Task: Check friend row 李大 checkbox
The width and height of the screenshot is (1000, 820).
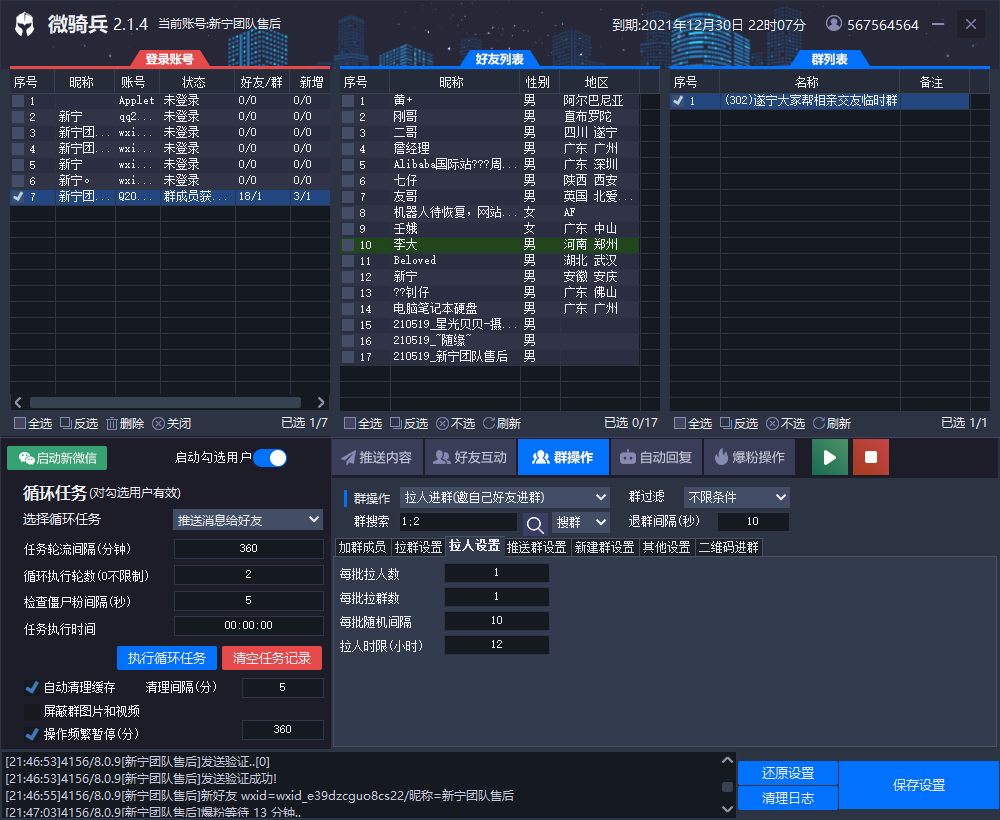Action: click(348, 244)
